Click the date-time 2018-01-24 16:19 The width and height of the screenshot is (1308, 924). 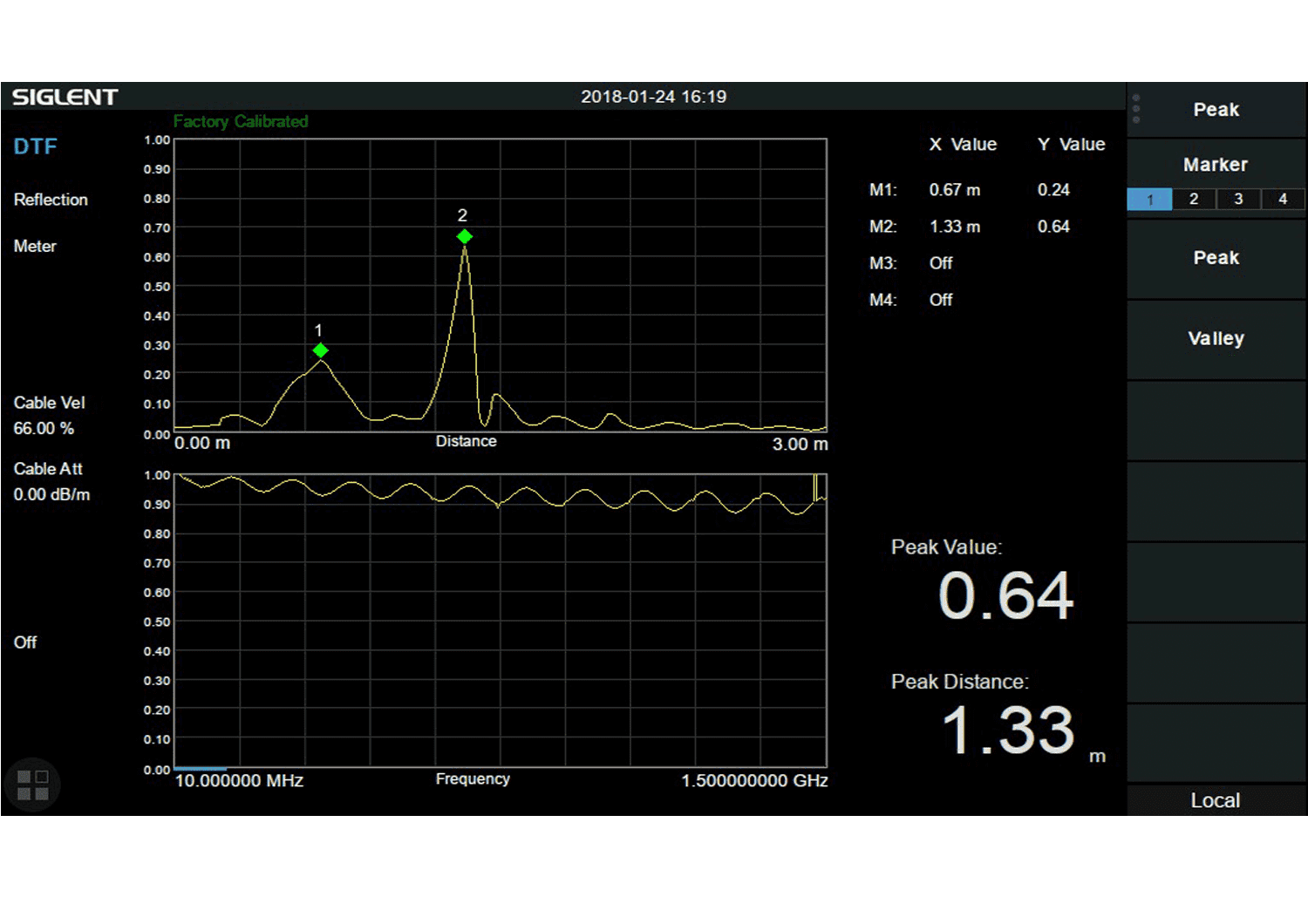tap(654, 97)
